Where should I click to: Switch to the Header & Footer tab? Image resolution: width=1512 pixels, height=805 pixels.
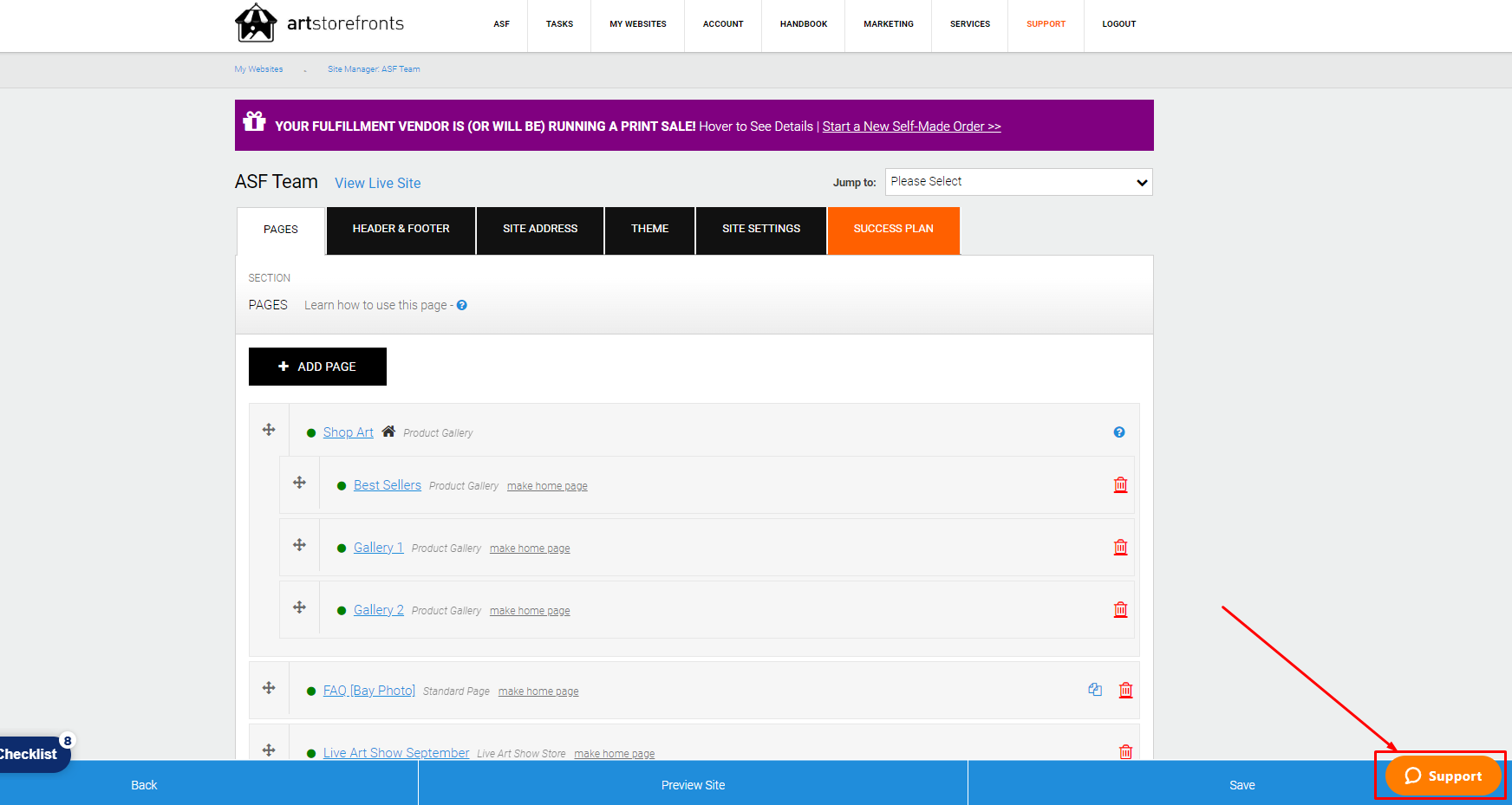pos(401,230)
